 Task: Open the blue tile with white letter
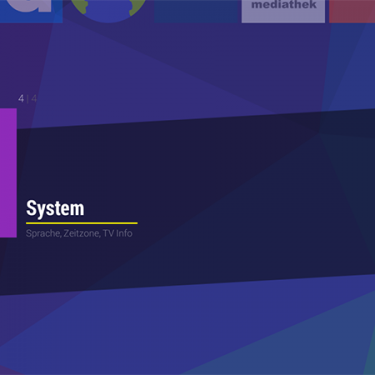(x=31, y=11)
